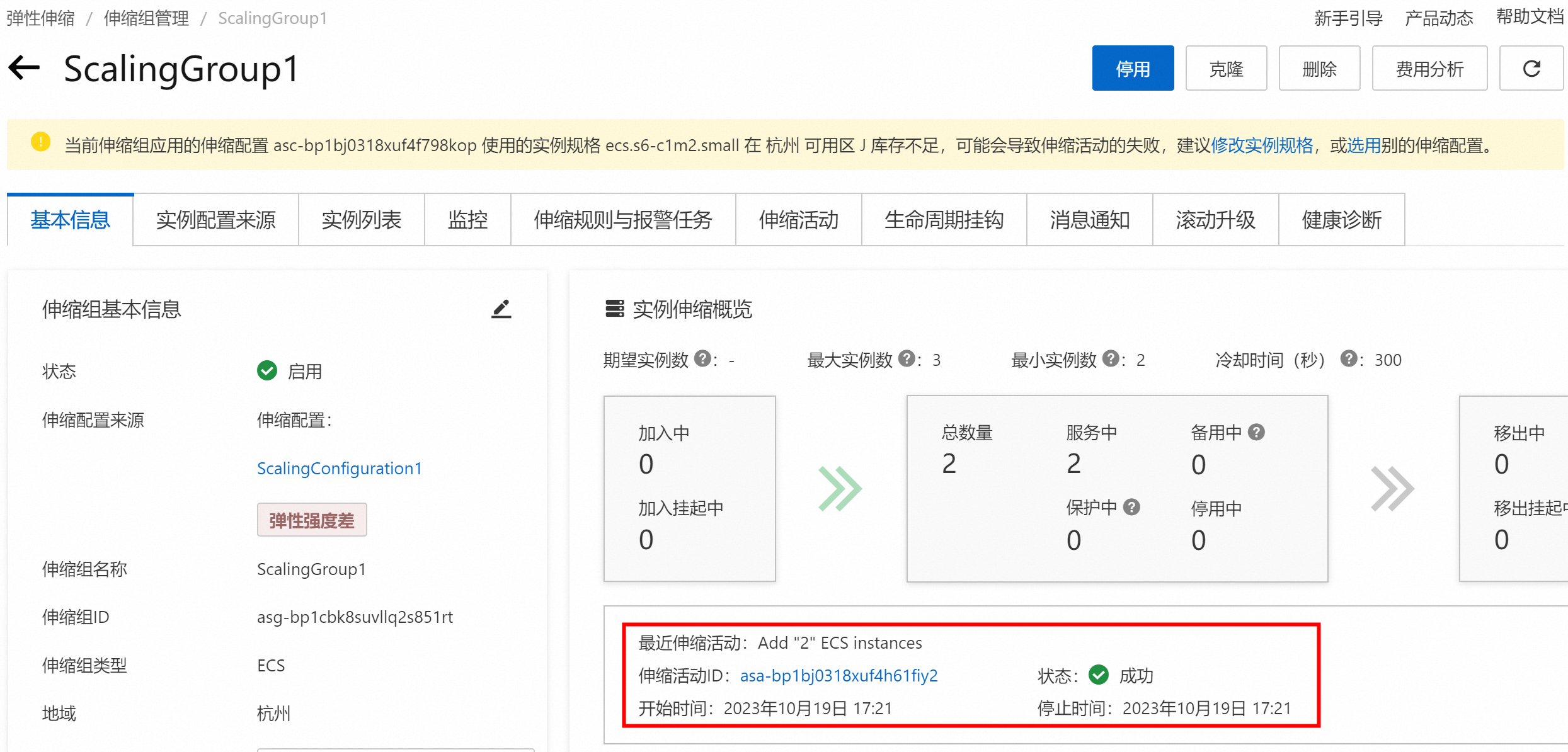This screenshot has width=1568, height=752.
Task: Click help icon next to 期望实例数
Action: [x=702, y=359]
